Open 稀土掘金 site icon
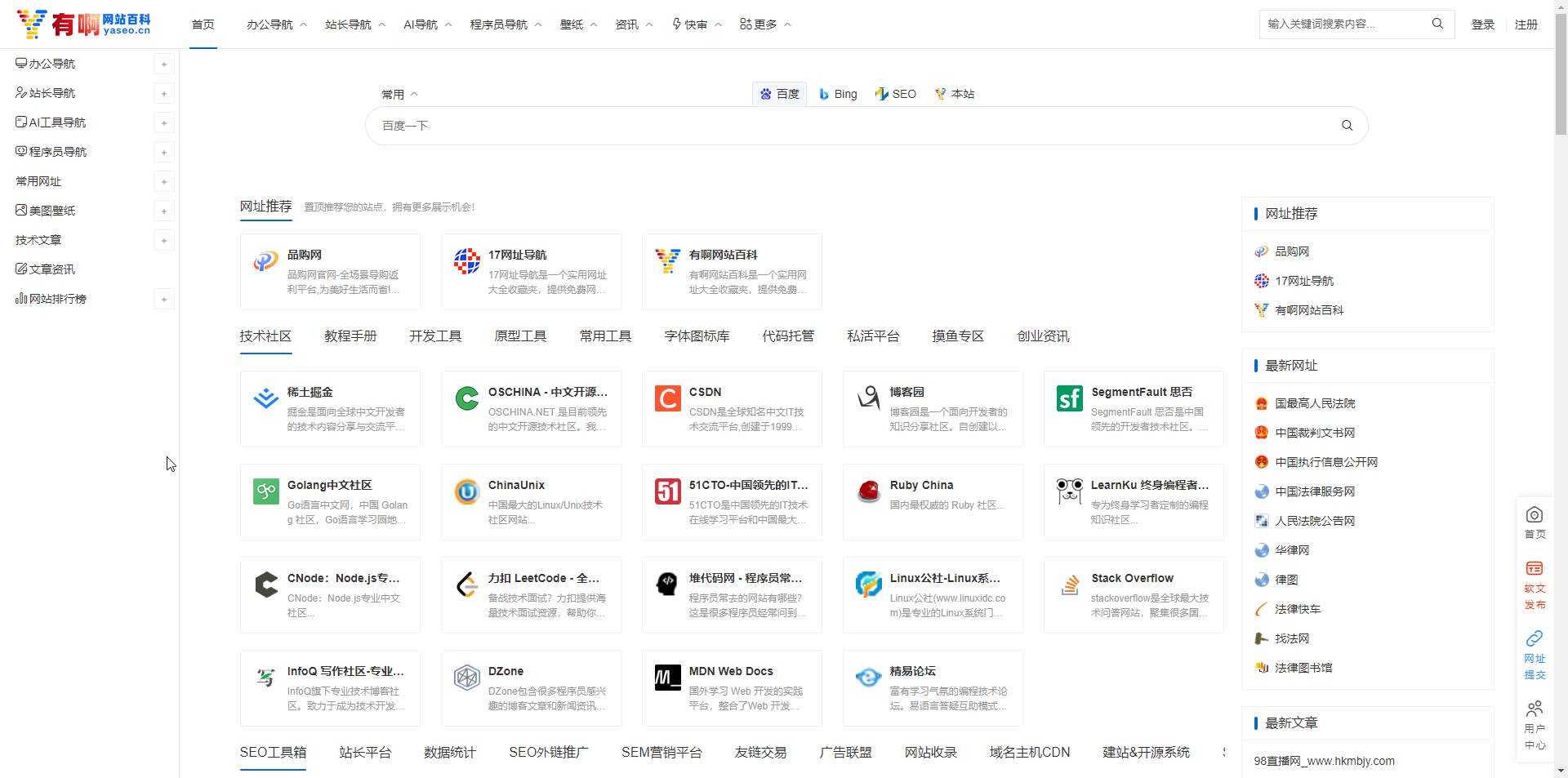This screenshot has width=1568, height=778. click(x=266, y=398)
